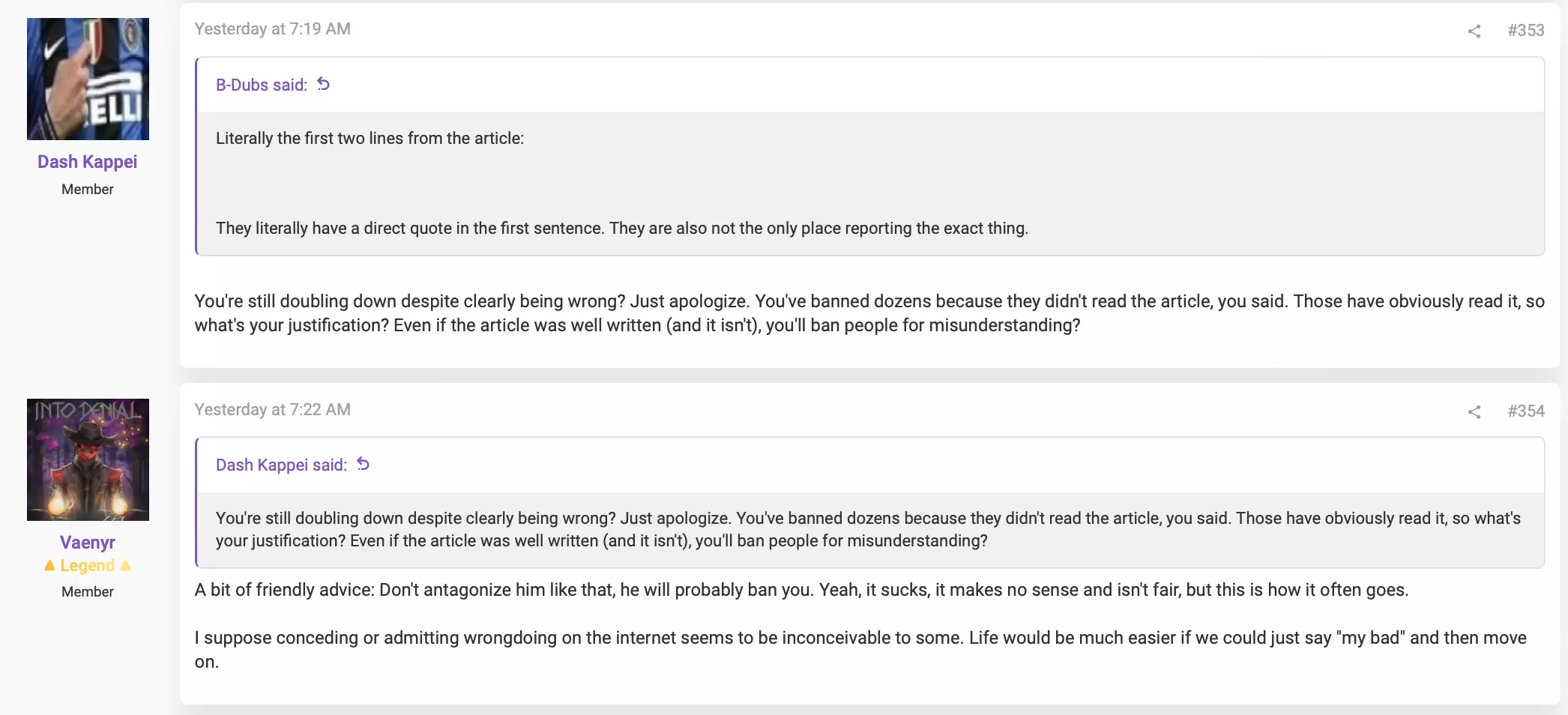Click the left warning triangle beside Legend
This screenshot has width=1568, height=715.
click(50, 565)
